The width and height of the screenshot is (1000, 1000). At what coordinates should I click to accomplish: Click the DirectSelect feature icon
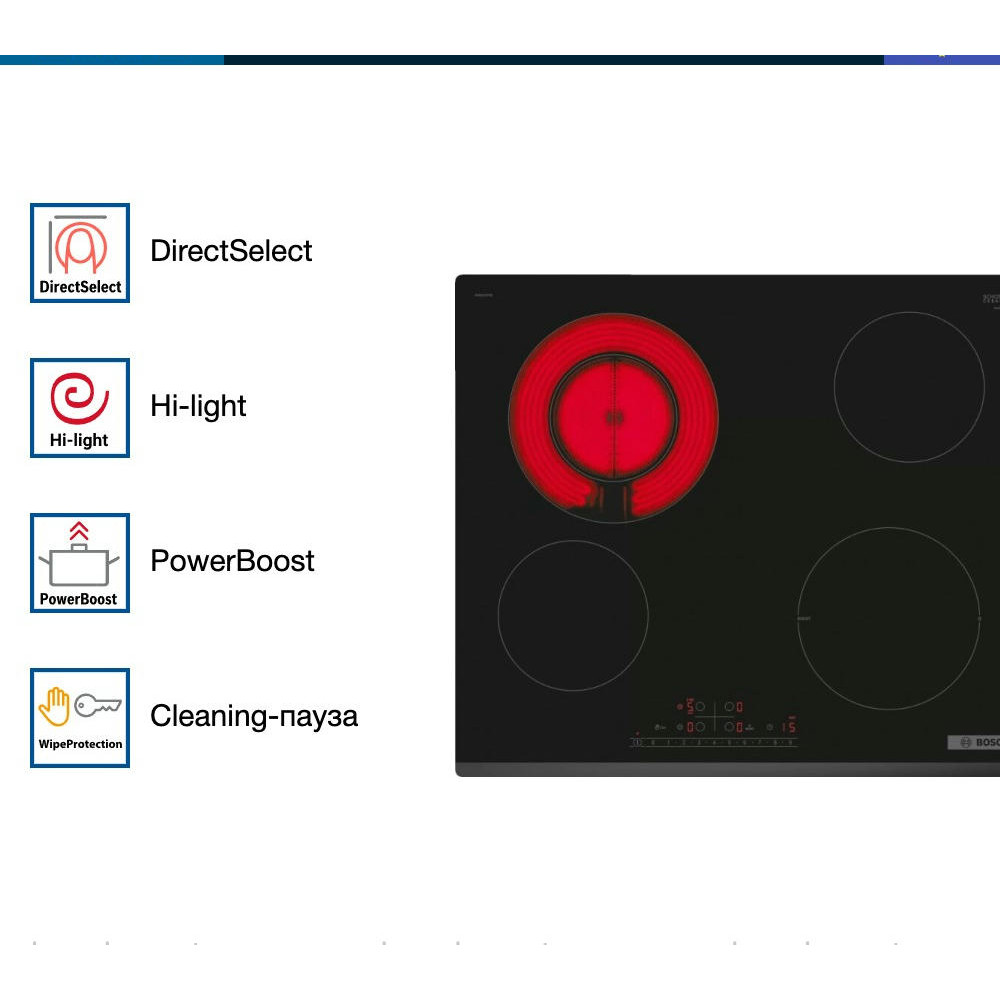coord(80,252)
